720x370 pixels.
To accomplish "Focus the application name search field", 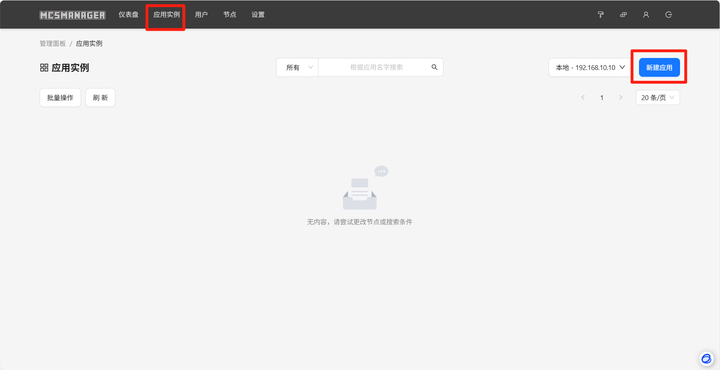I will (x=376, y=67).
